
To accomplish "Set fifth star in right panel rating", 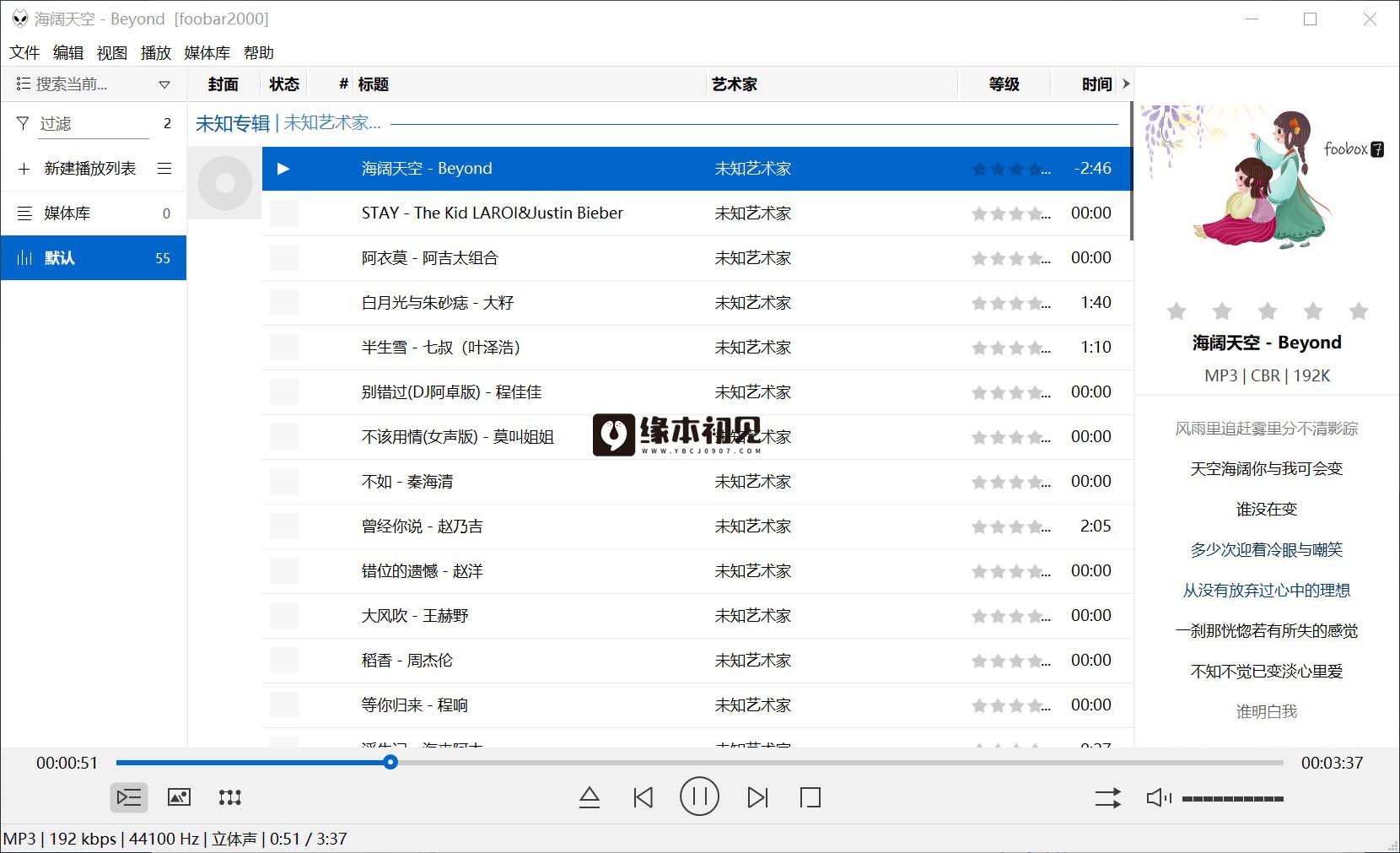I will point(1359,311).
